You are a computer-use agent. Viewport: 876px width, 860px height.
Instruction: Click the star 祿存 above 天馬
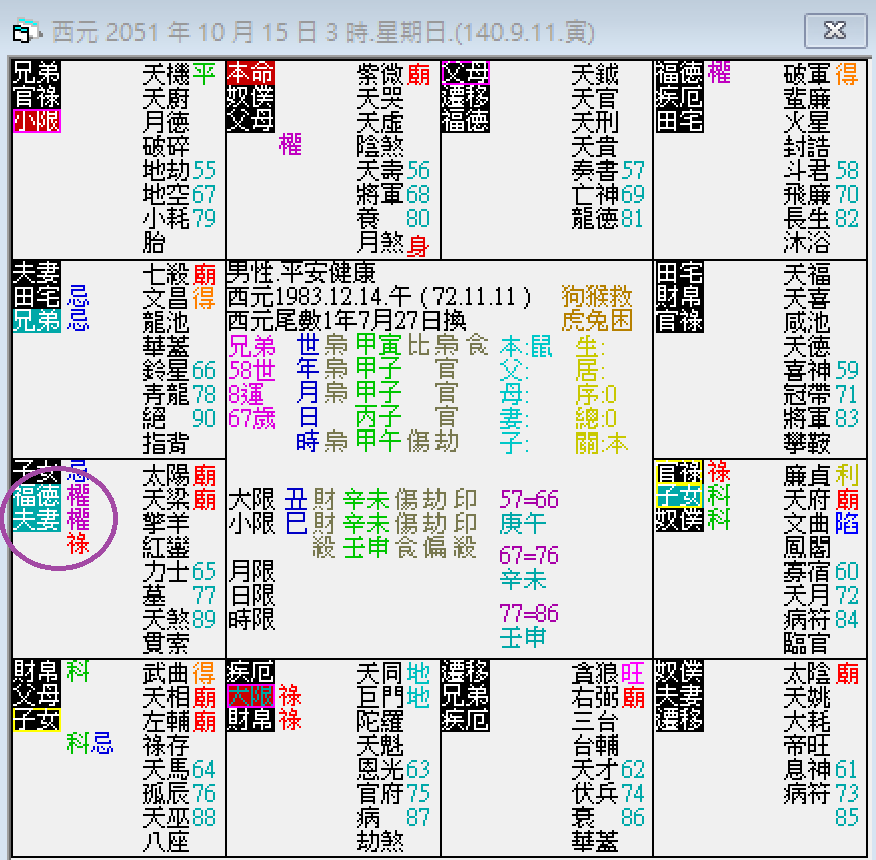(x=166, y=745)
